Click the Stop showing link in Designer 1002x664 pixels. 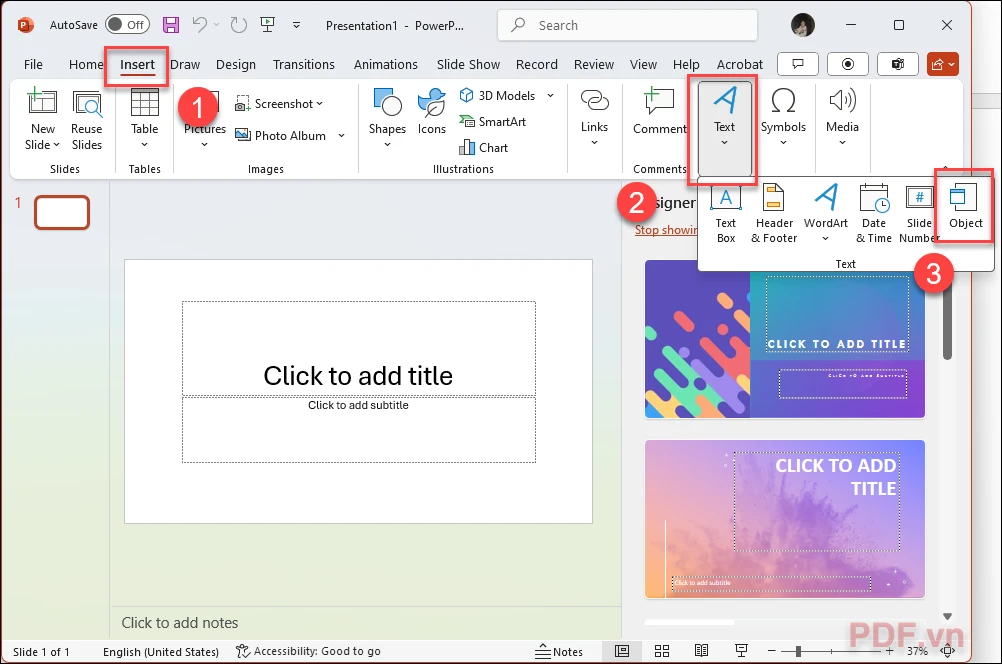(x=665, y=230)
